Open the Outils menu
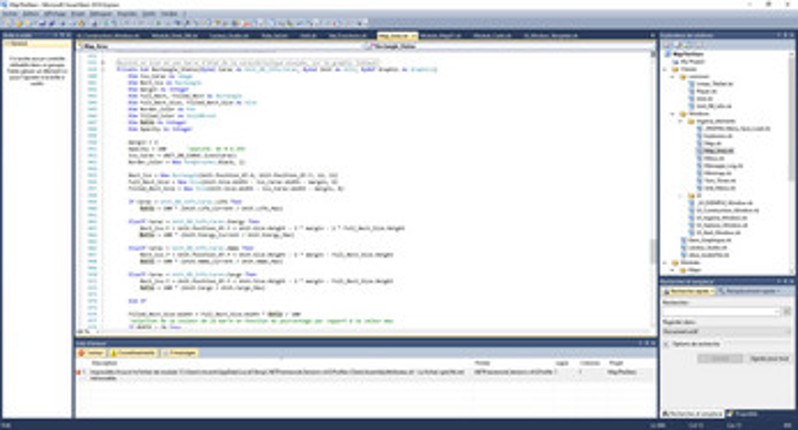The width and height of the screenshot is (798, 430). pyautogui.click(x=149, y=14)
